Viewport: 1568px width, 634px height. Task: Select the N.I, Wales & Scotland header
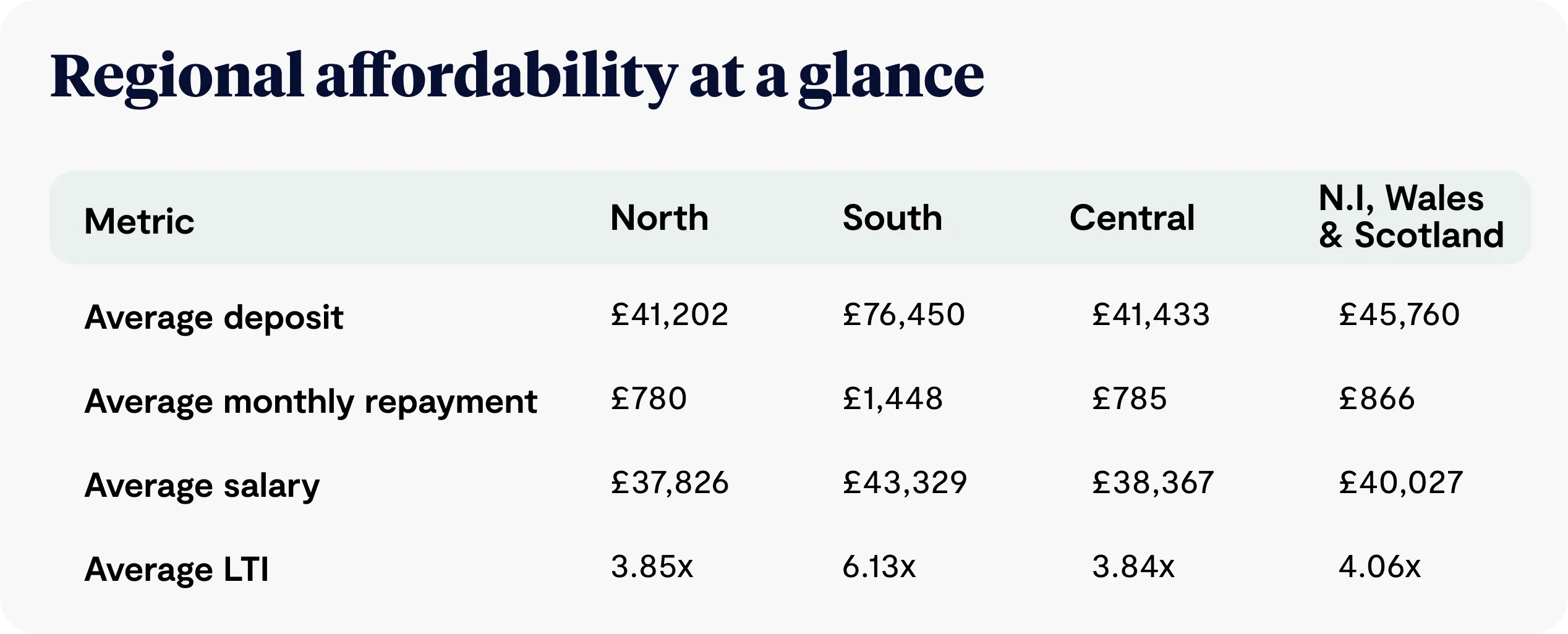pyautogui.click(x=1411, y=216)
